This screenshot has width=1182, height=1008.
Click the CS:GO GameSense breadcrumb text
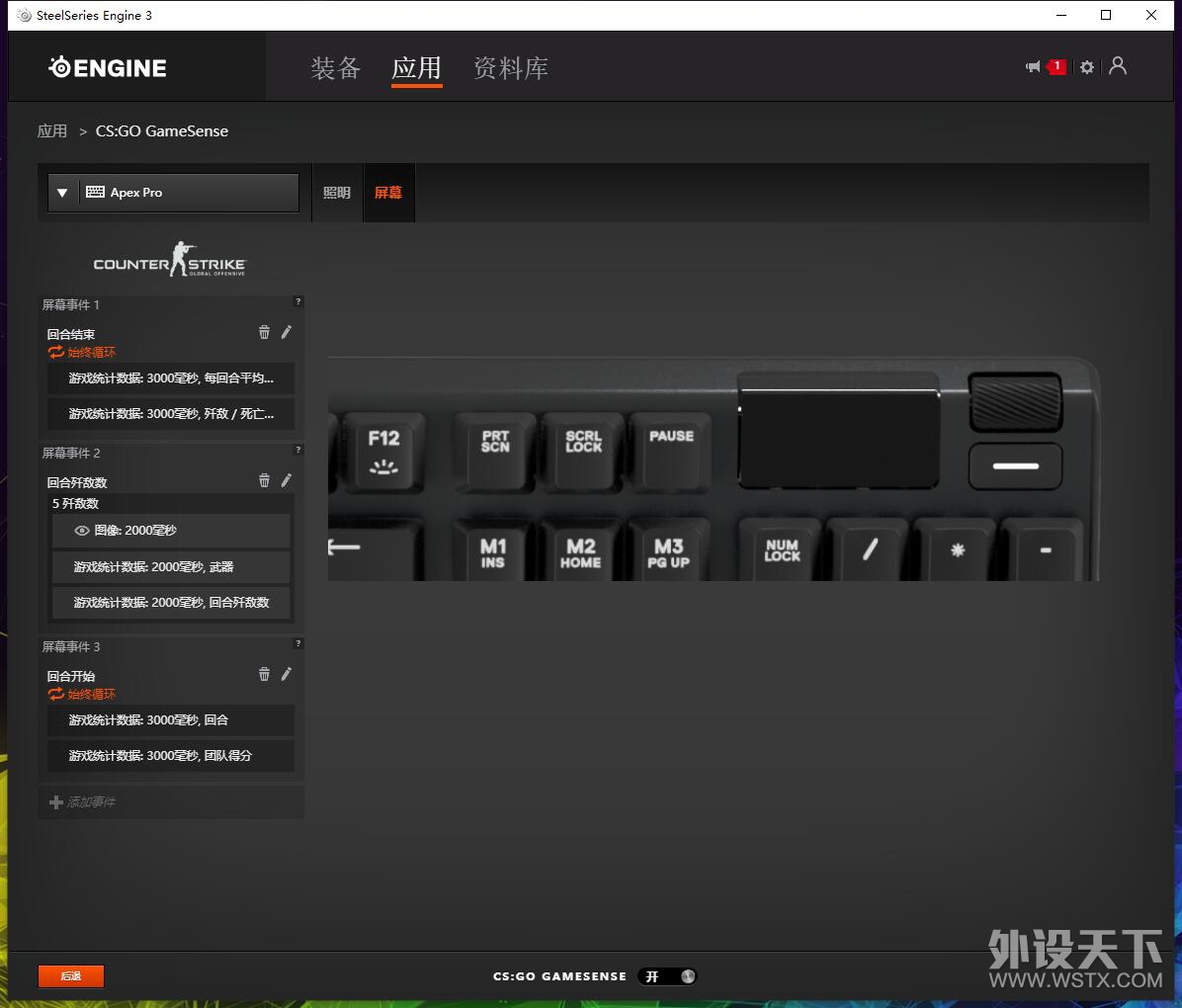(161, 131)
